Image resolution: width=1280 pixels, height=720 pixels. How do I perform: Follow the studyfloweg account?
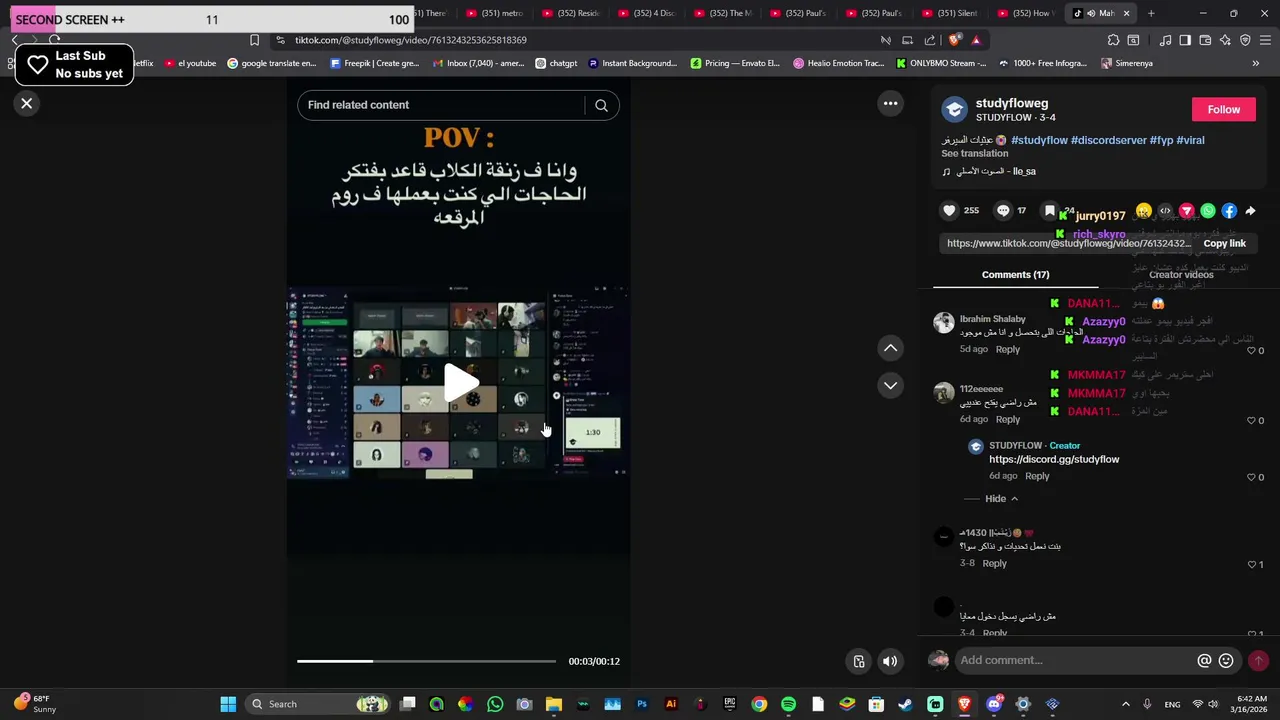[1223, 110]
